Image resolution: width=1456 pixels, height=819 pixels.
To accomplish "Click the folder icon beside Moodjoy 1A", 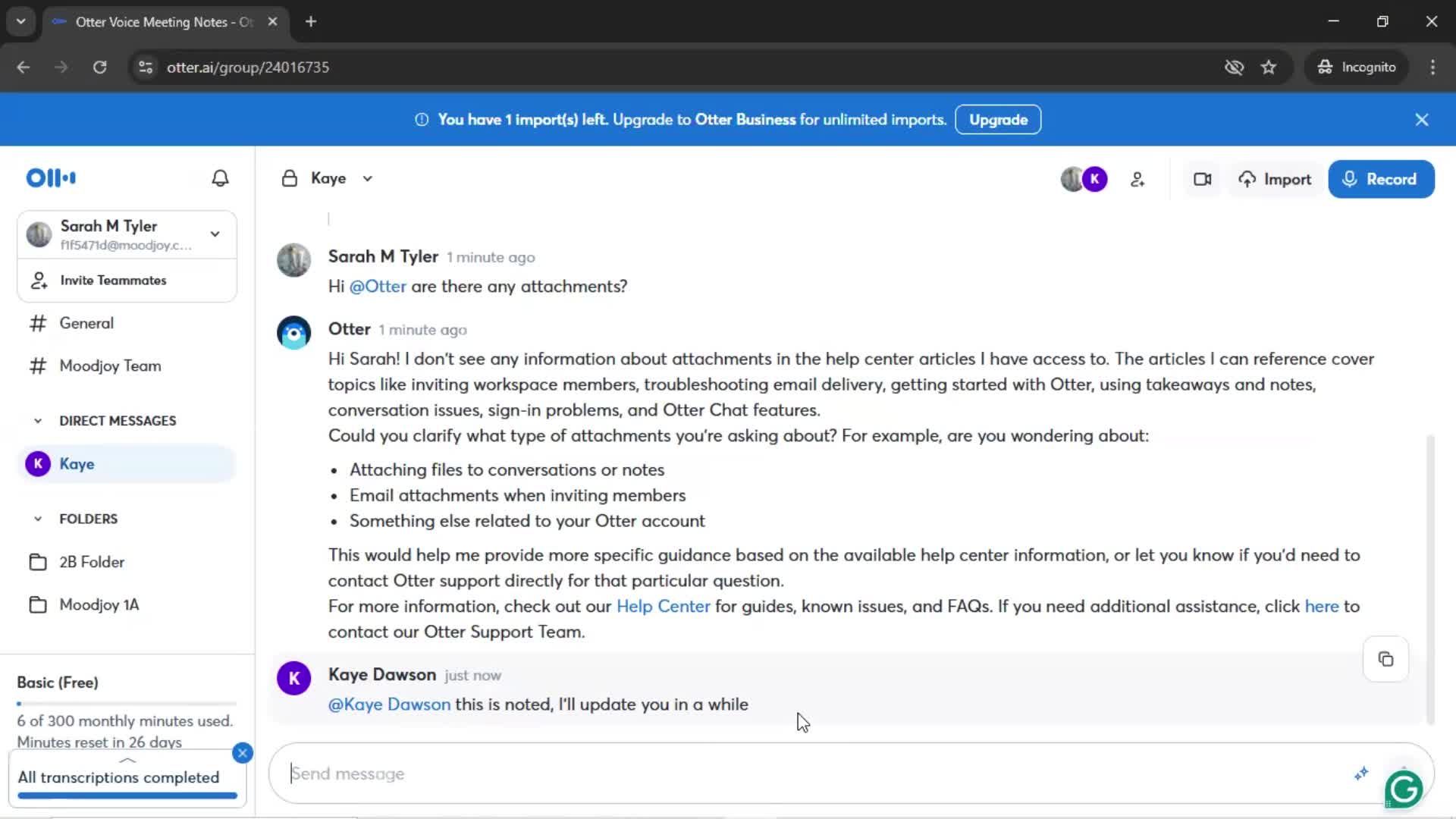I will [38, 604].
